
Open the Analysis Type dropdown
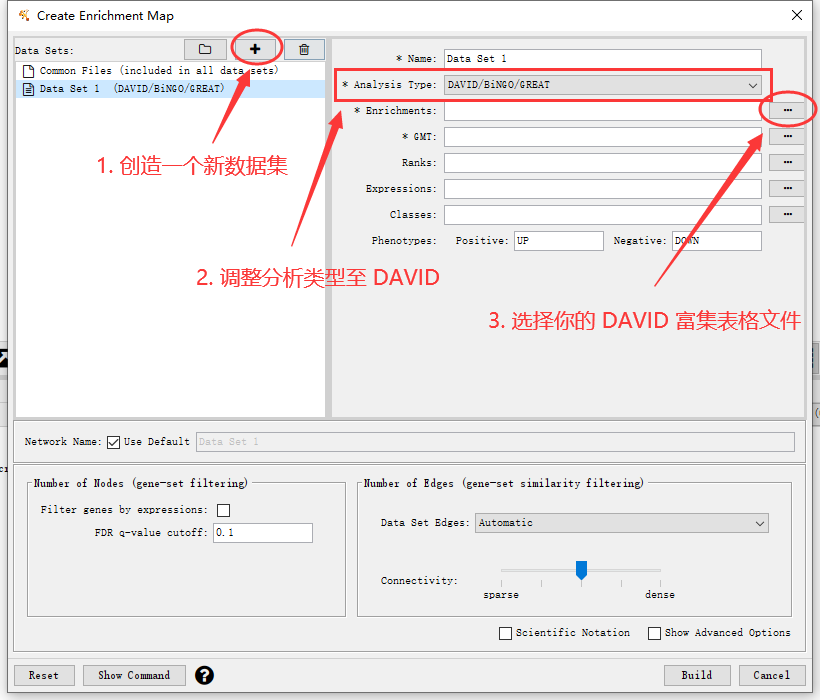point(603,85)
